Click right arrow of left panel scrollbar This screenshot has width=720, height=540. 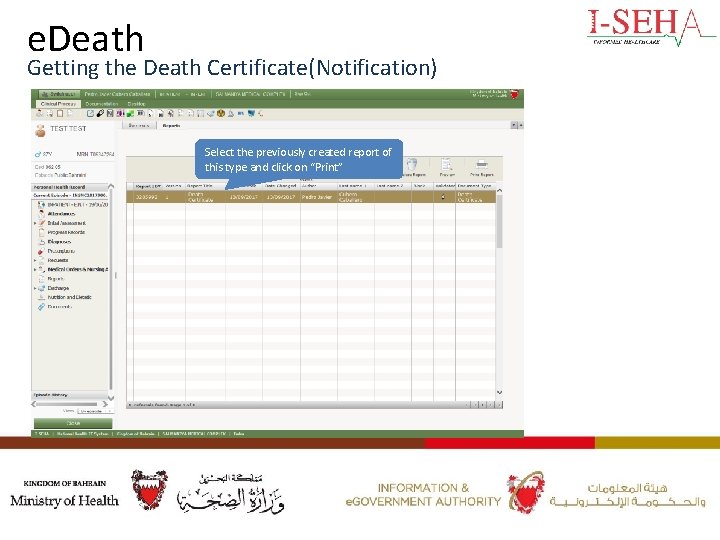coord(105,404)
